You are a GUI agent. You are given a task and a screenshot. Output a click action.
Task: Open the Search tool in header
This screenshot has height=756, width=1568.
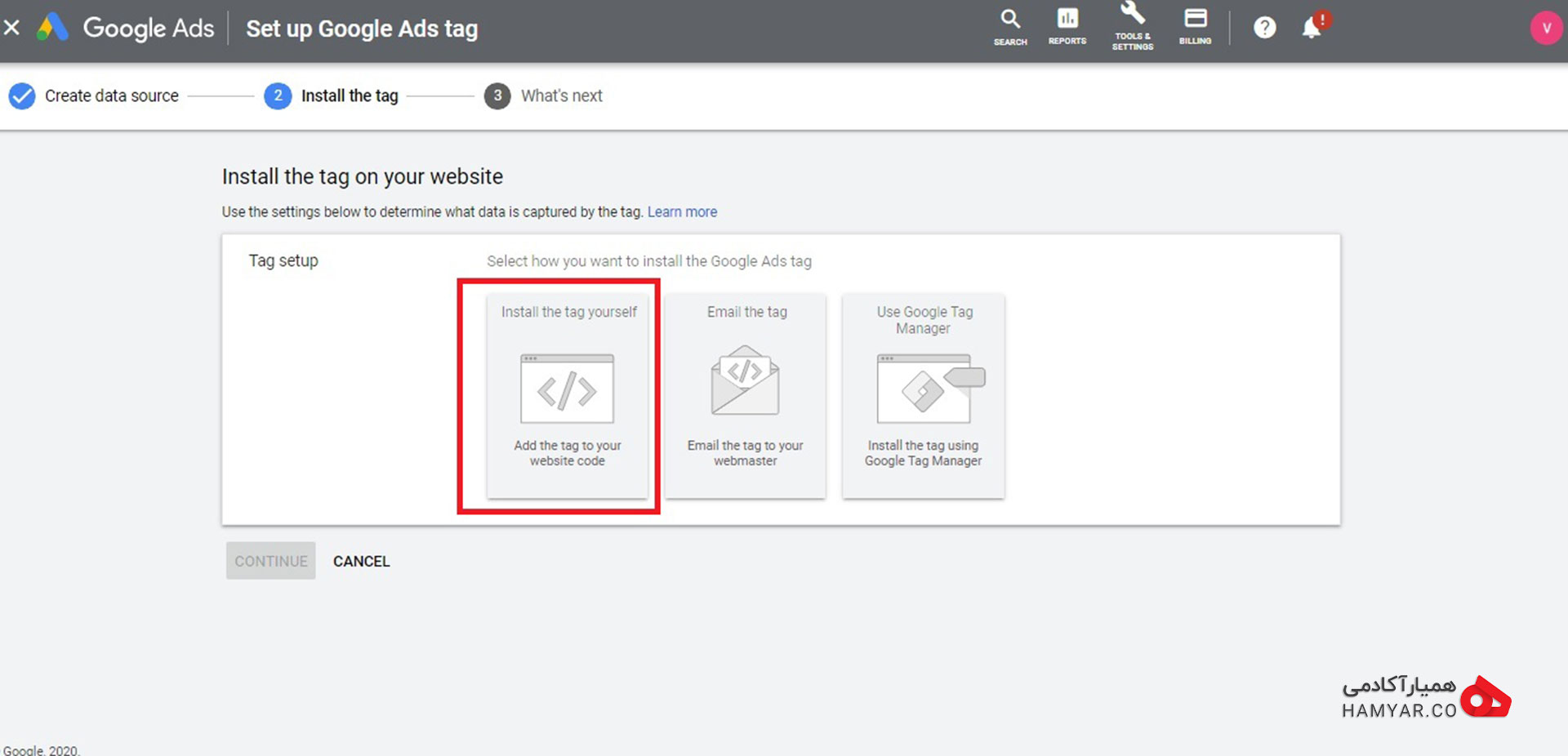pyautogui.click(x=1010, y=27)
